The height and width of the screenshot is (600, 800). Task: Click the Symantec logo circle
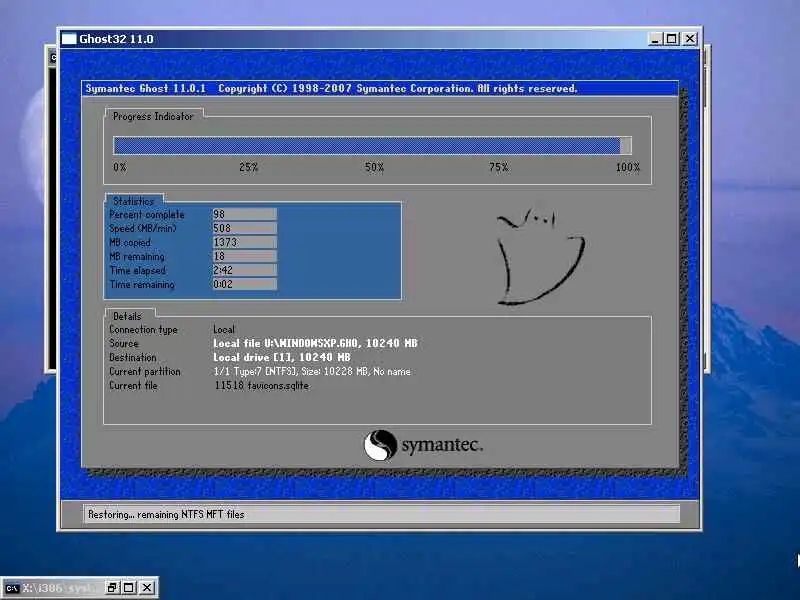tap(380, 445)
